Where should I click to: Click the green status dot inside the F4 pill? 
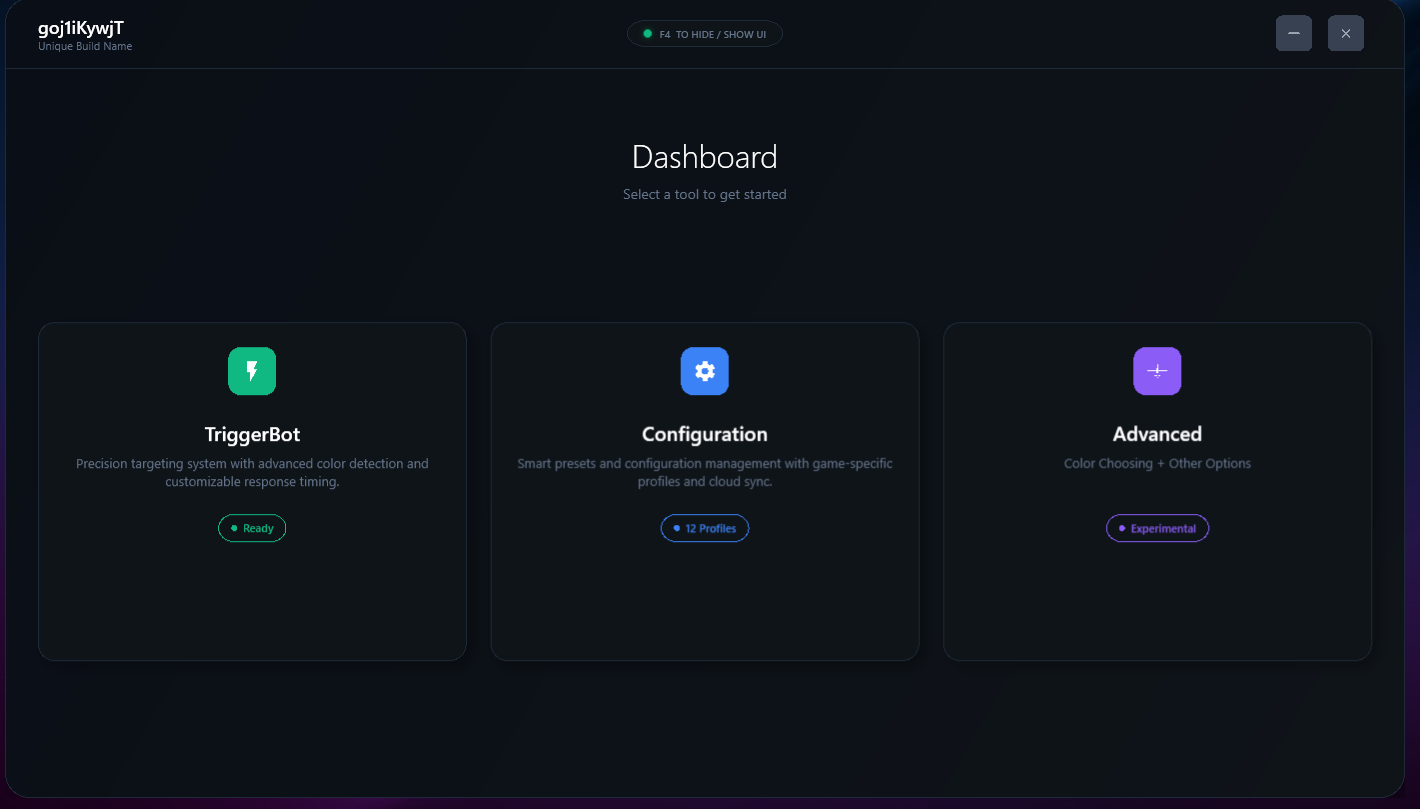646,33
